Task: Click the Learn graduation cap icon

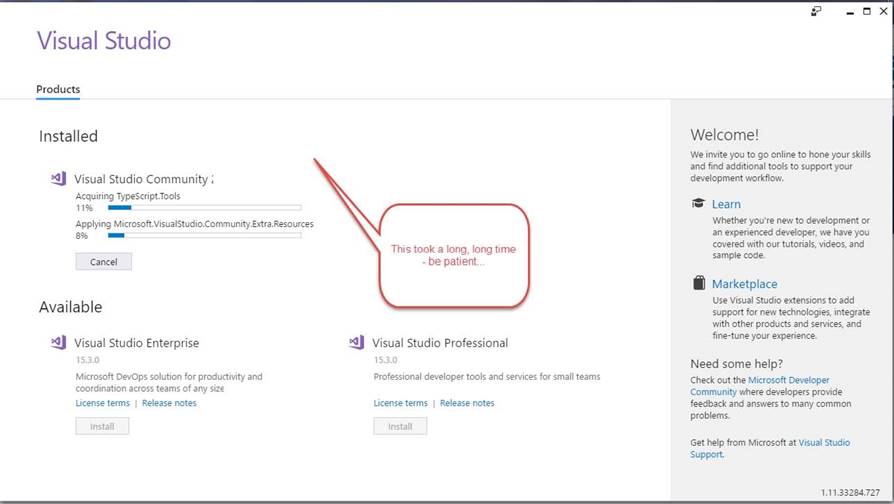Action: click(698, 203)
